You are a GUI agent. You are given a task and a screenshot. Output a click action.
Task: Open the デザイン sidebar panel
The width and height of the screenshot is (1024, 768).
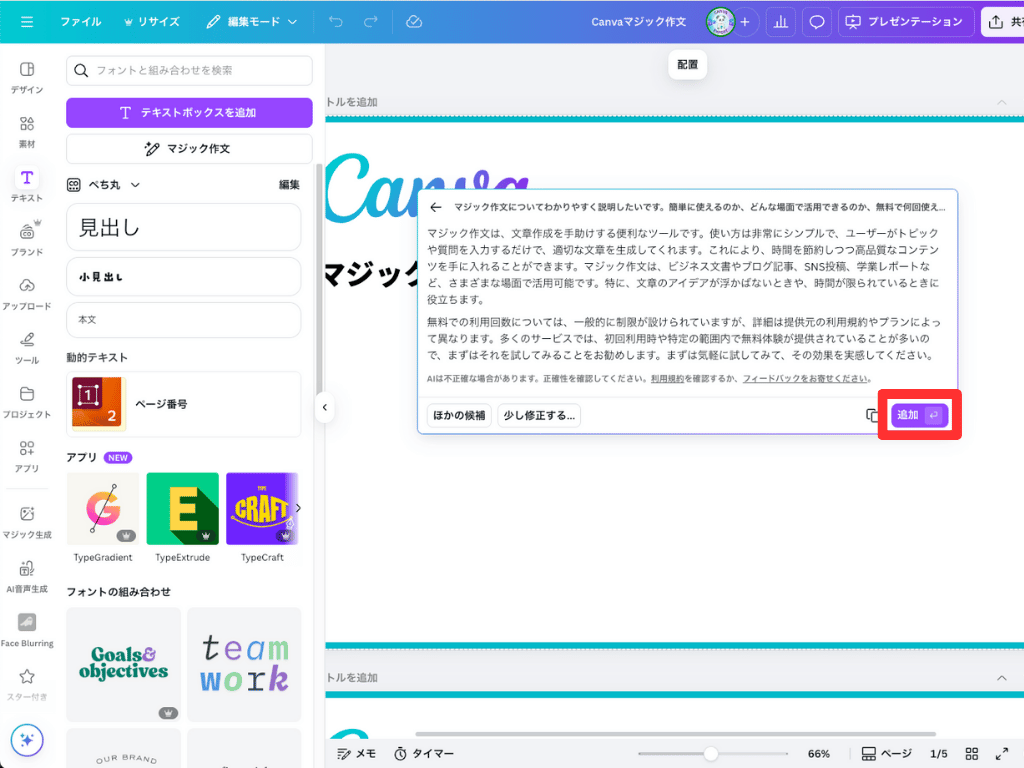27,77
